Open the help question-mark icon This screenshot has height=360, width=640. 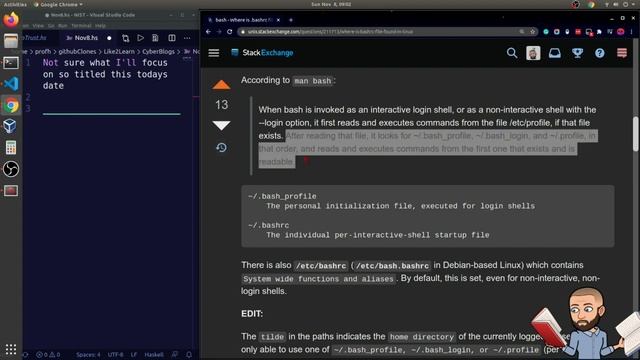(600, 53)
